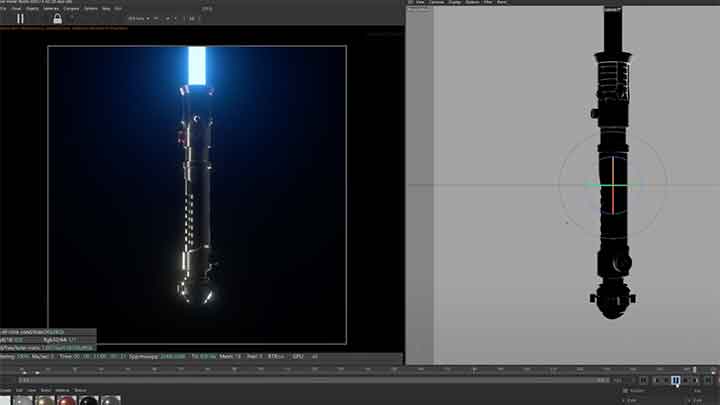
Task: Go to end of animation
Action: 708,380
